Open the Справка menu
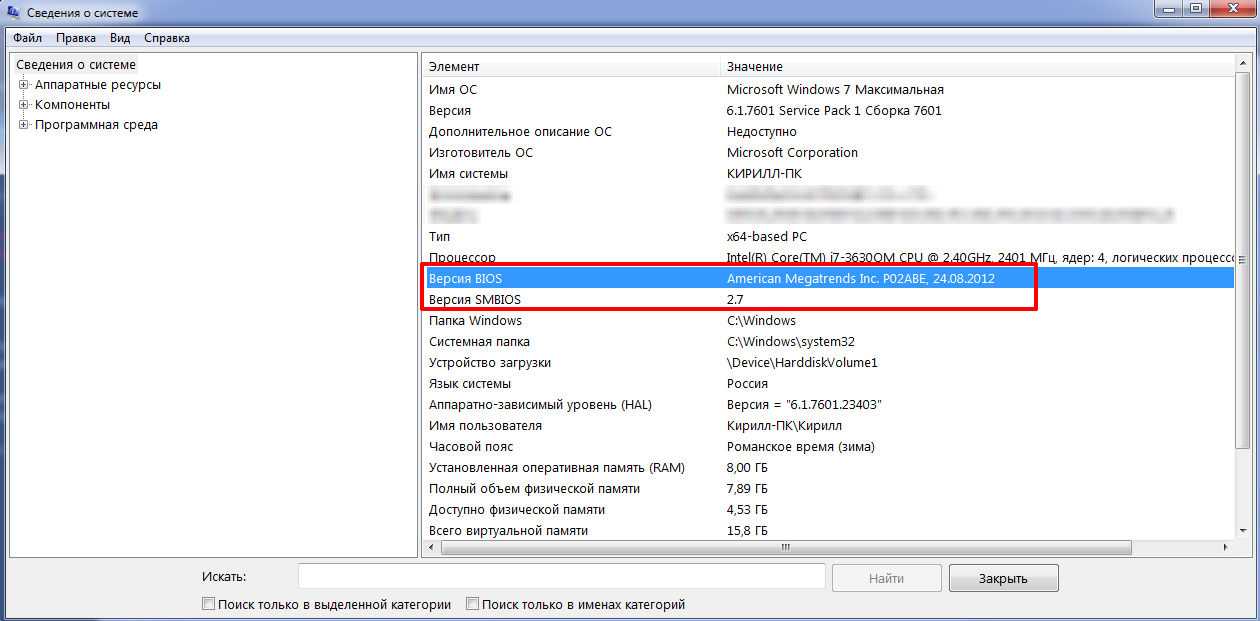Image resolution: width=1260 pixels, height=621 pixels. [167, 38]
